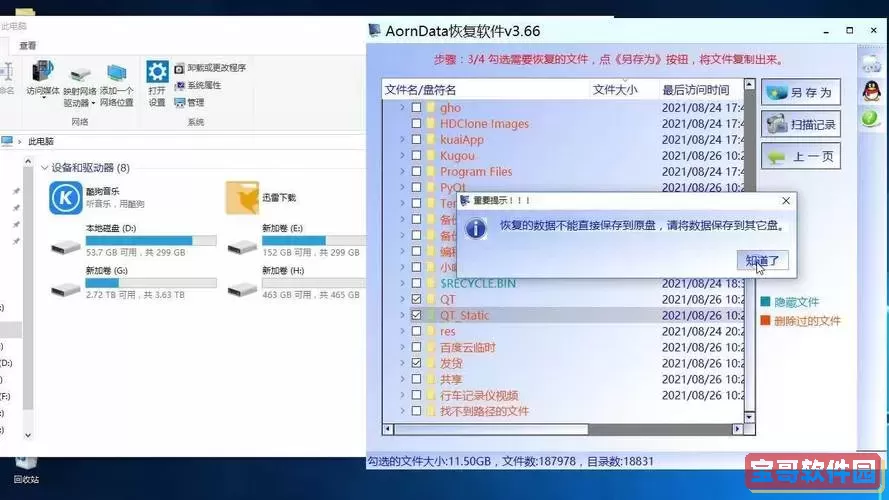Click the QQ penguin icon in sidebar
The image size is (889, 500).
click(x=871, y=90)
